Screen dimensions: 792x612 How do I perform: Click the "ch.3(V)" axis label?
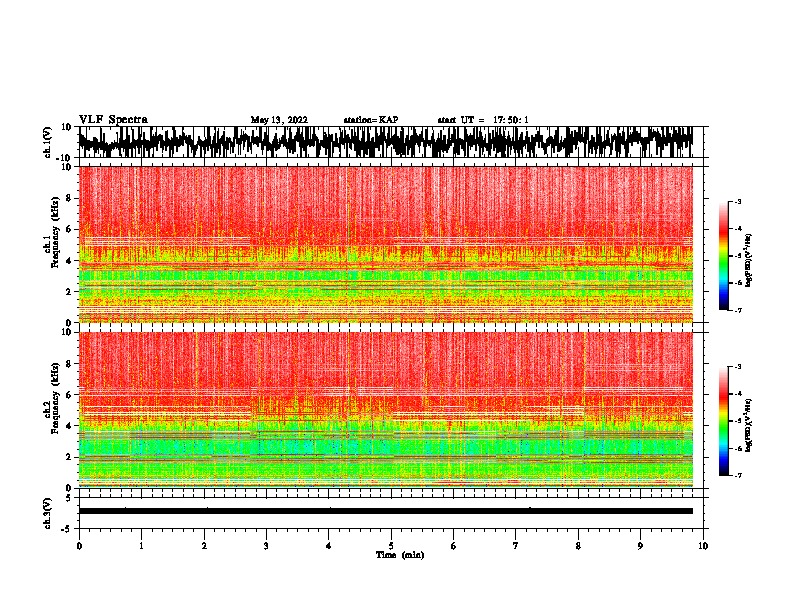coord(48,513)
